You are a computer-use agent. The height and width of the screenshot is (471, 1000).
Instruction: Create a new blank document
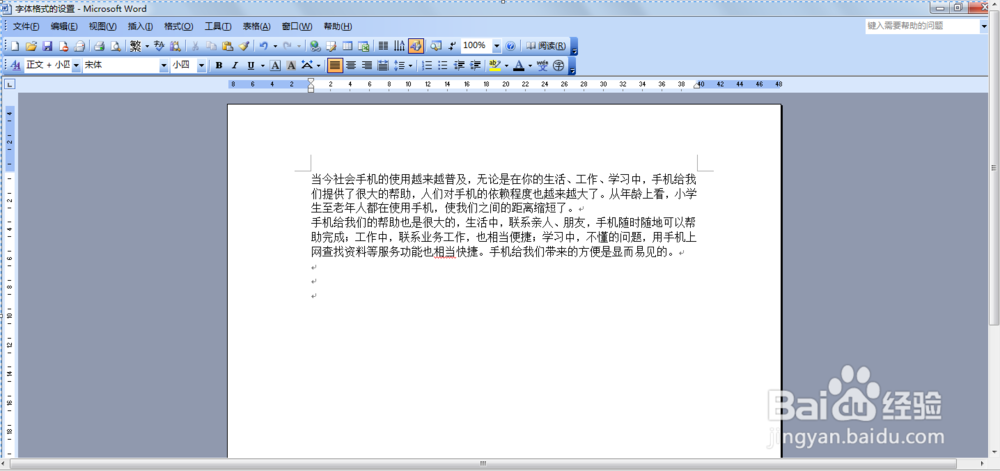[x=15, y=46]
